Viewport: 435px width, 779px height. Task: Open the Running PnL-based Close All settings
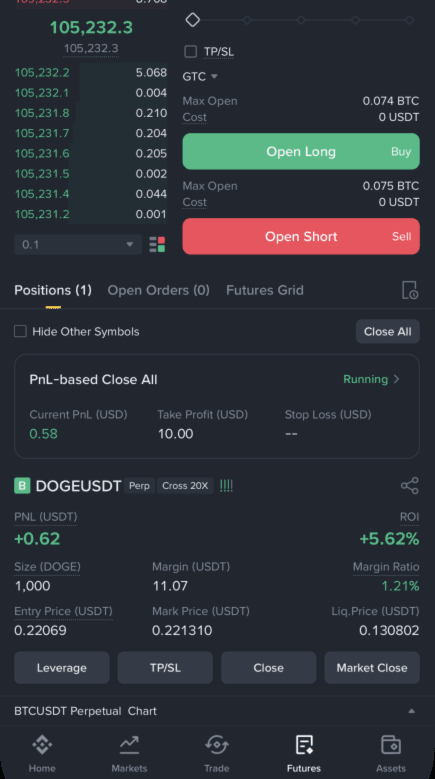(371, 379)
